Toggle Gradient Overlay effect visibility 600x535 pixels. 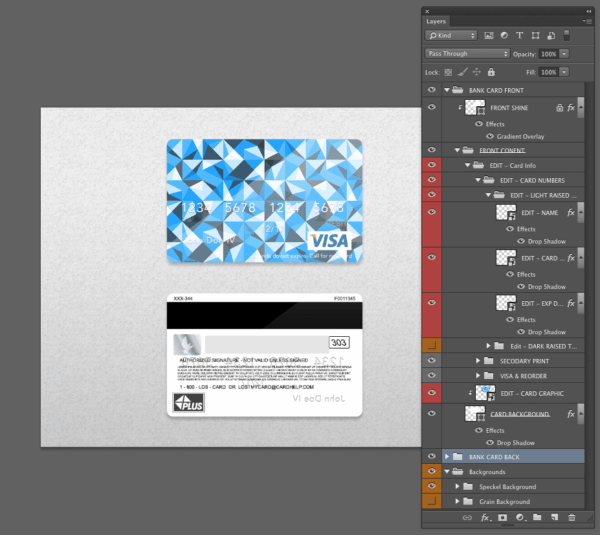[x=489, y=136]
